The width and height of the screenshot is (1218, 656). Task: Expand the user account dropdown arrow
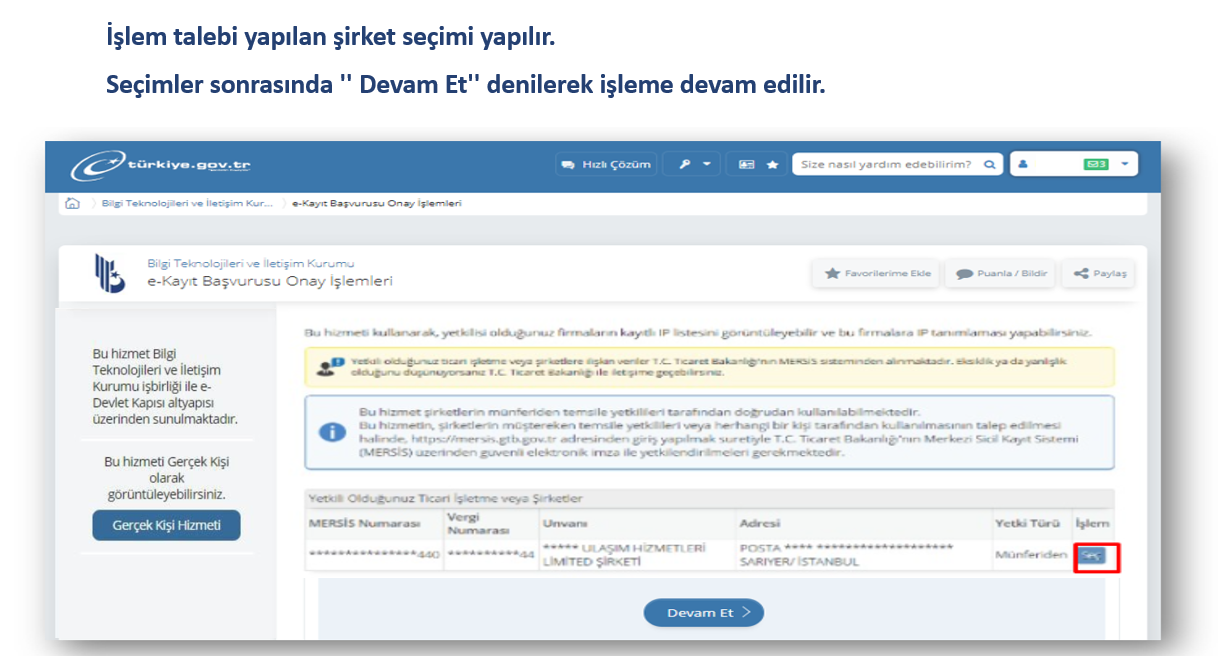tap(1125, 165)
